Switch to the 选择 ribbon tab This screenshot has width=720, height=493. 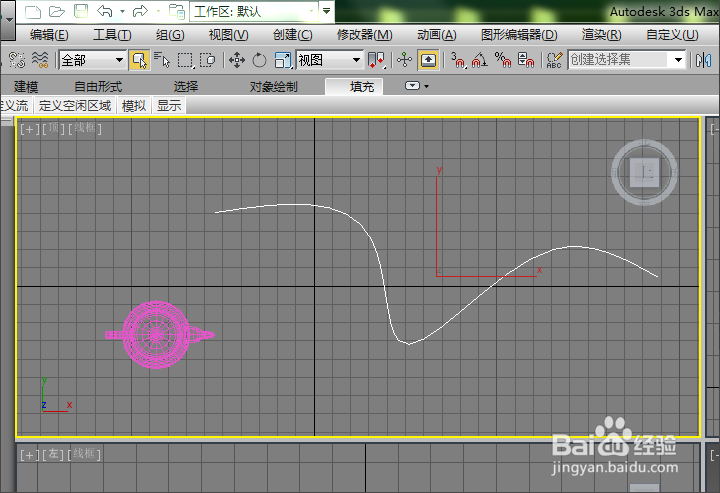pyautogui.click(x=186, y=87)
